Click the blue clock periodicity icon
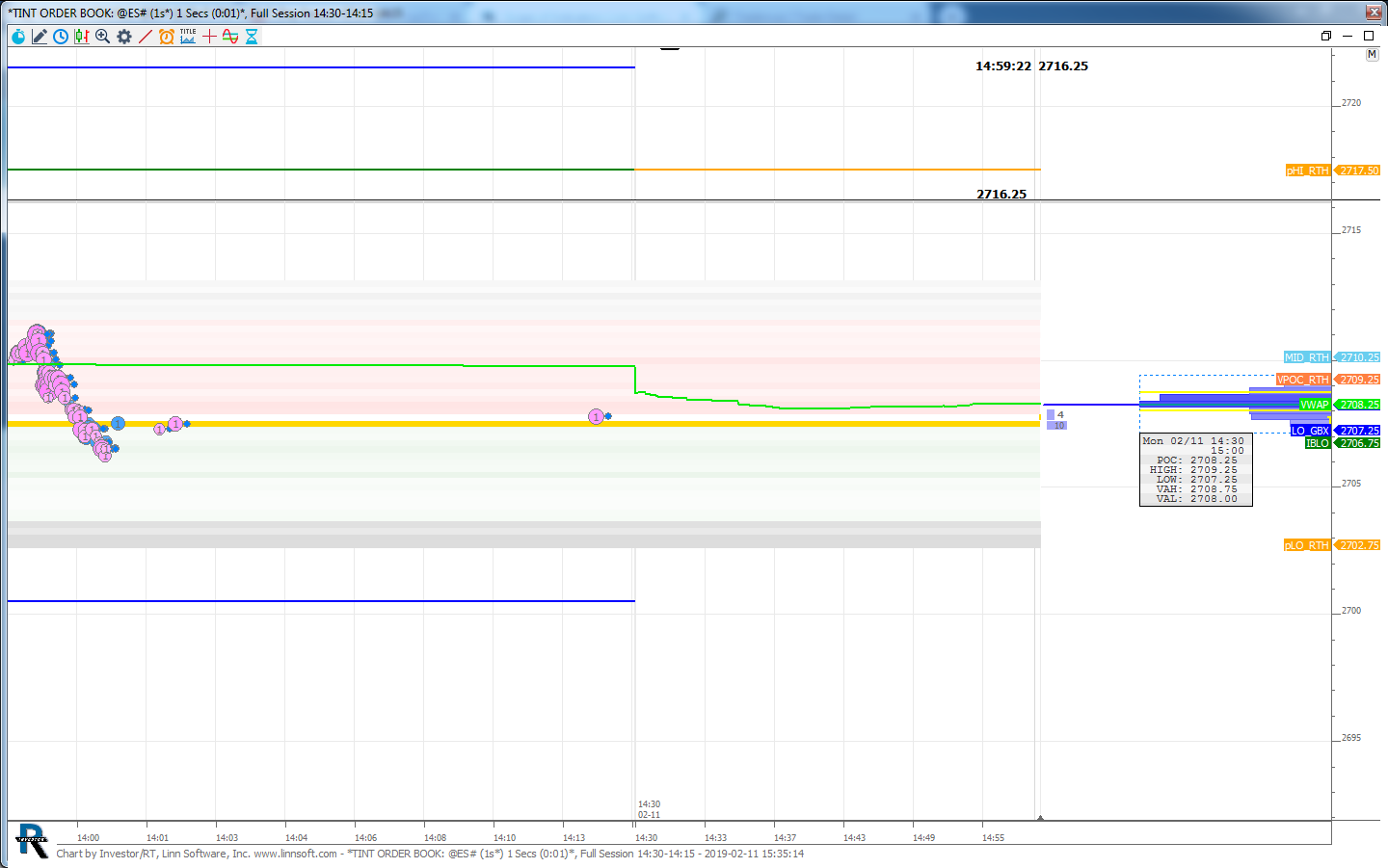1388x868 pixels. click(61, 37)
